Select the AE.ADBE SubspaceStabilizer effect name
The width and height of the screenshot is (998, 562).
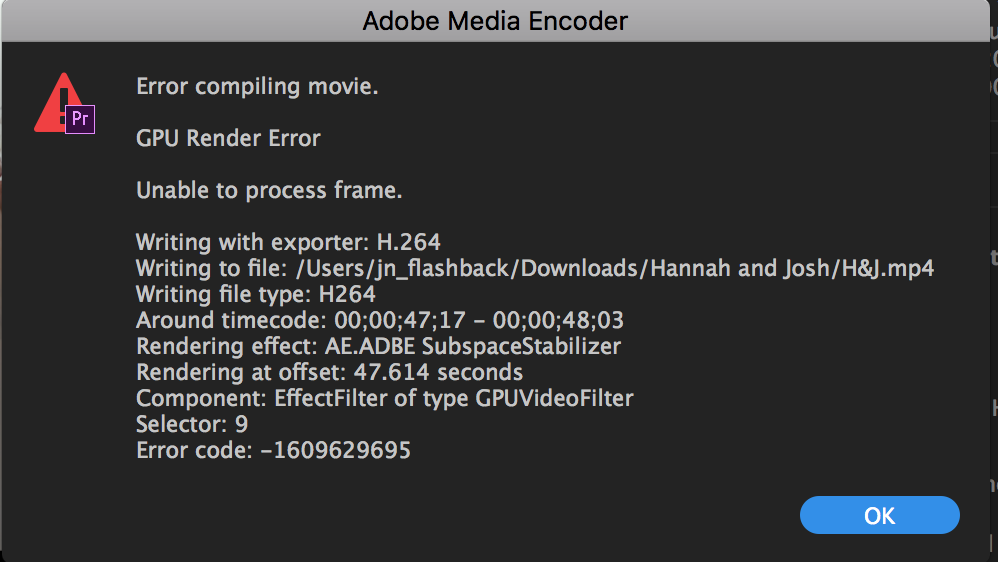click(473, 346)
